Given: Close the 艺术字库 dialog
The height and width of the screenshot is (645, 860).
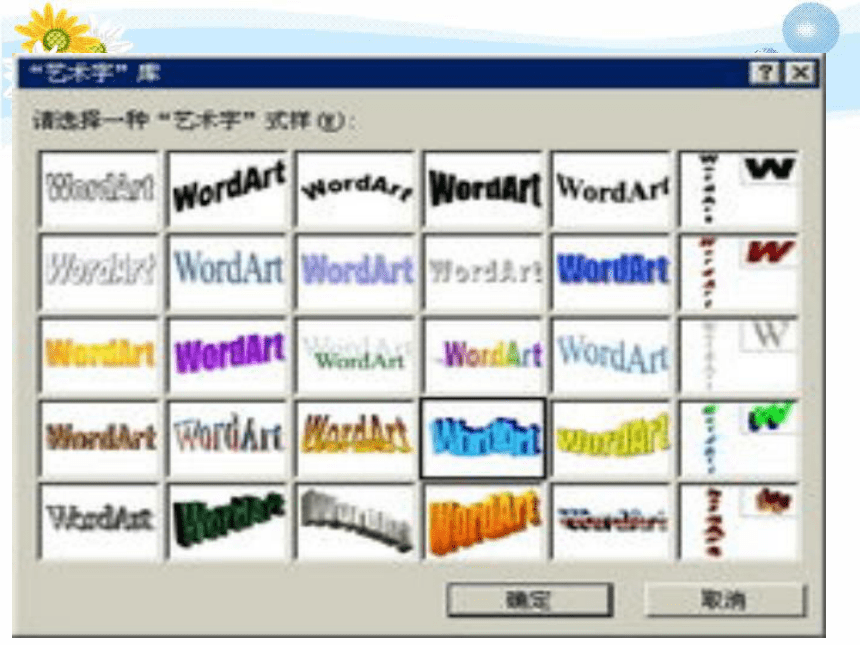Looking at the screenshot, I should click(x=800, y=72).
